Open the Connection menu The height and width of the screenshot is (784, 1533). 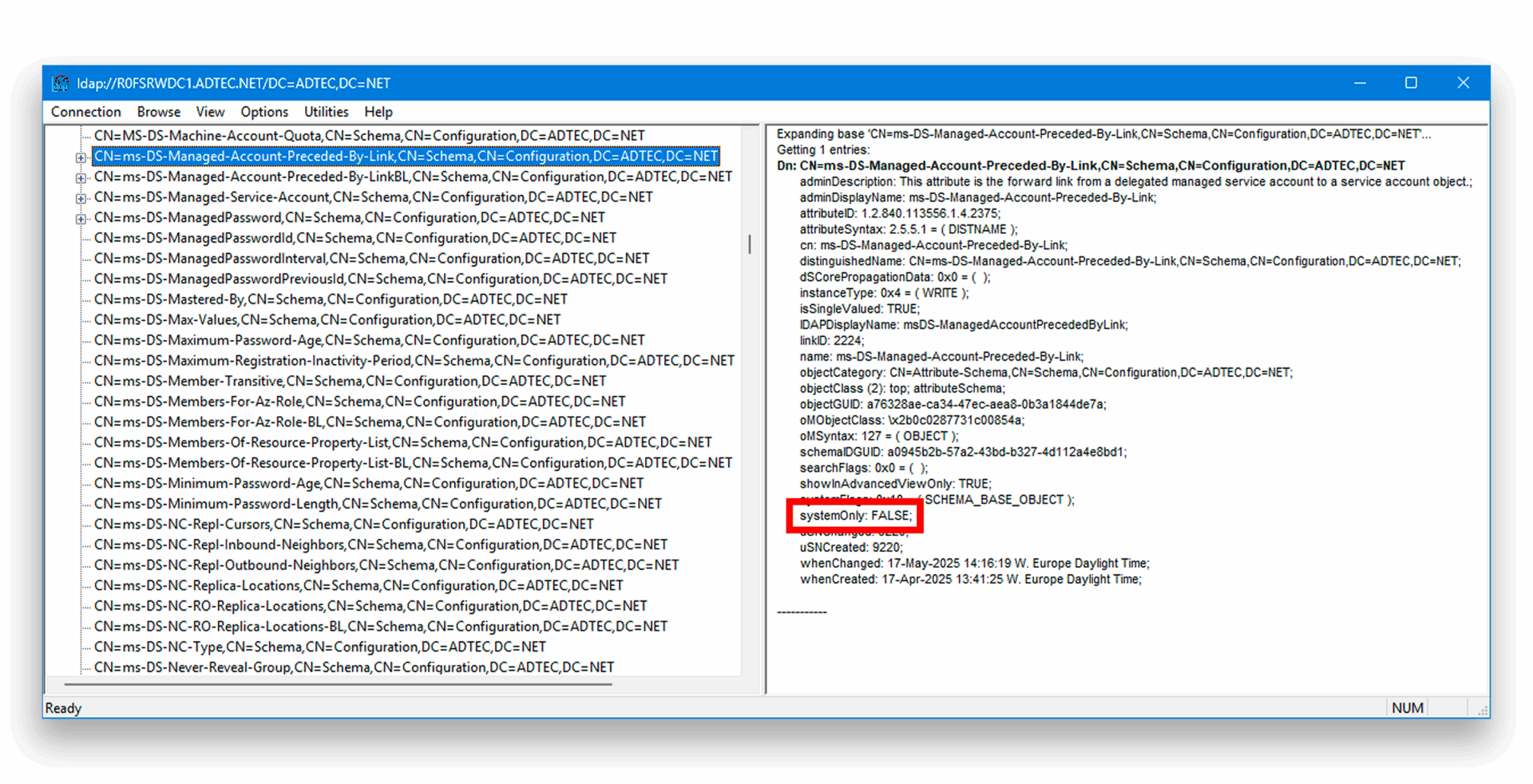coord(85,112)
